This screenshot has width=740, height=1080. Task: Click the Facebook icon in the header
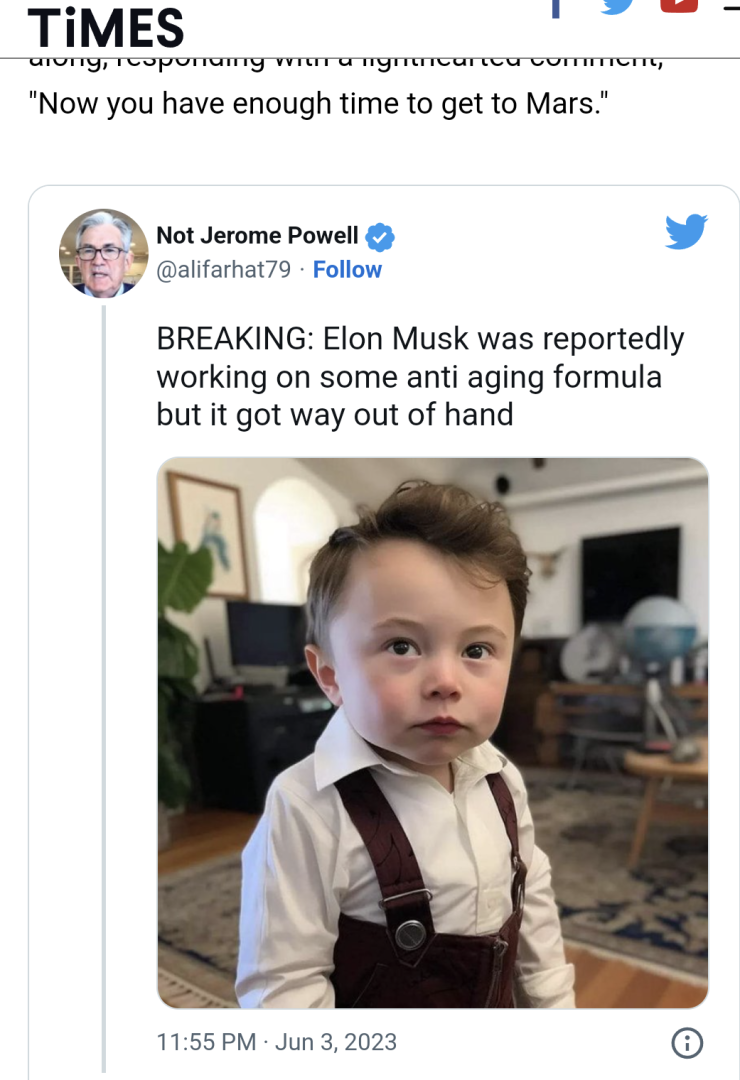coord(555,8)
